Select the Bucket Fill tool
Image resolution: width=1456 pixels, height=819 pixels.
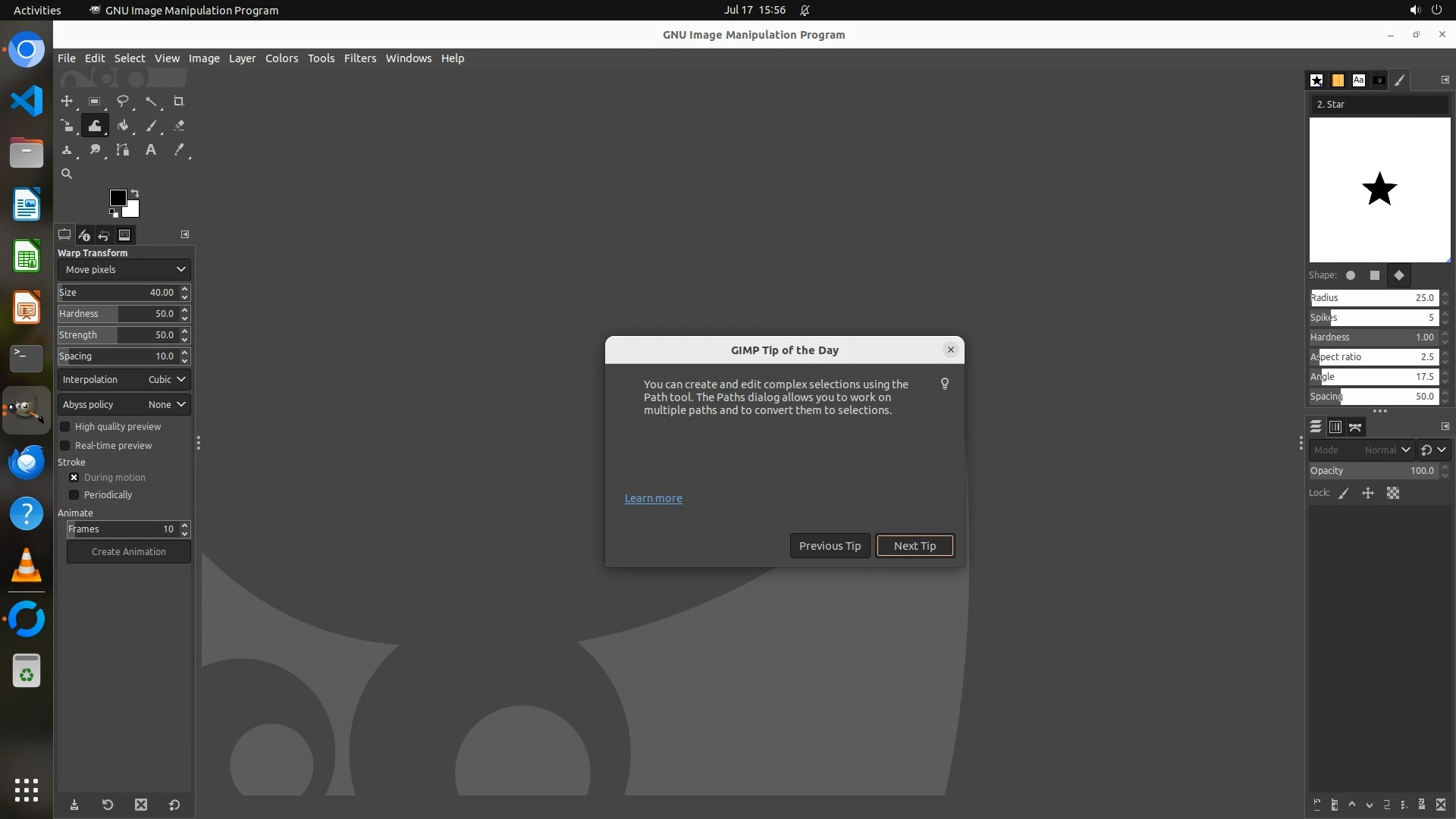coord(122,126)
